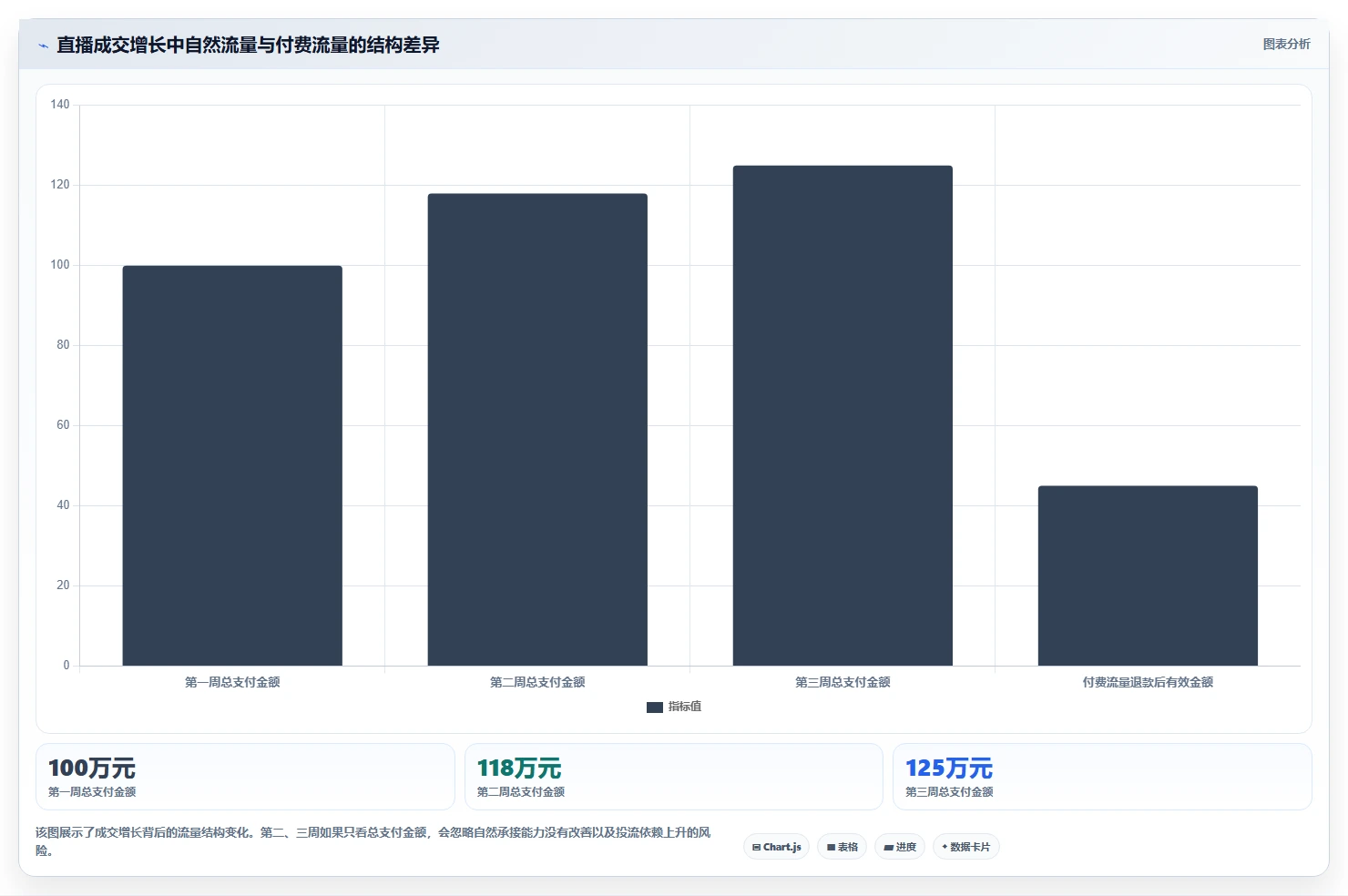Select the 付费流量退款后有效金额 bar
Screen dimensions: 1348x896
(x=1148, y=575)
